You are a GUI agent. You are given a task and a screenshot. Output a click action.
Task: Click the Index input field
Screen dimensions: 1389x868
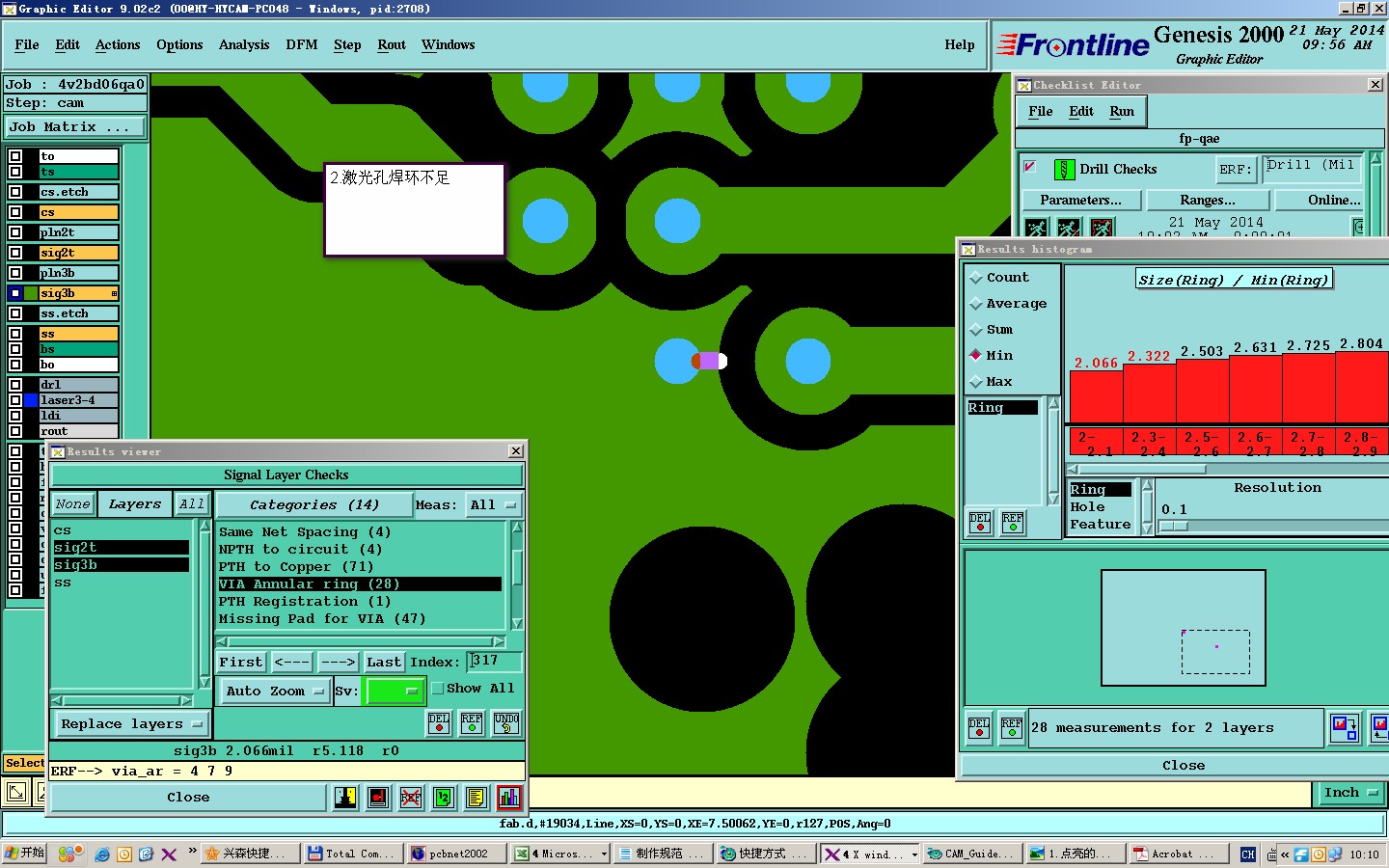click(x=495, y=662)
